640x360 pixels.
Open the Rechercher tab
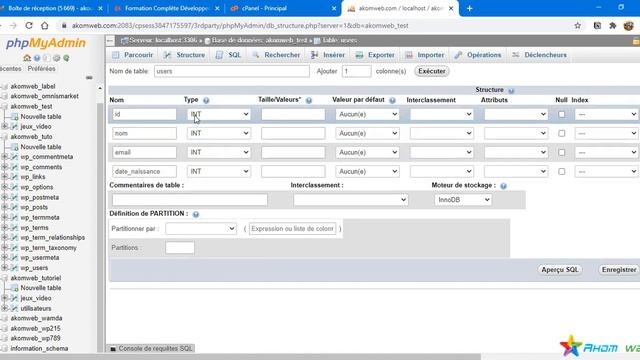tap(276, 55)
